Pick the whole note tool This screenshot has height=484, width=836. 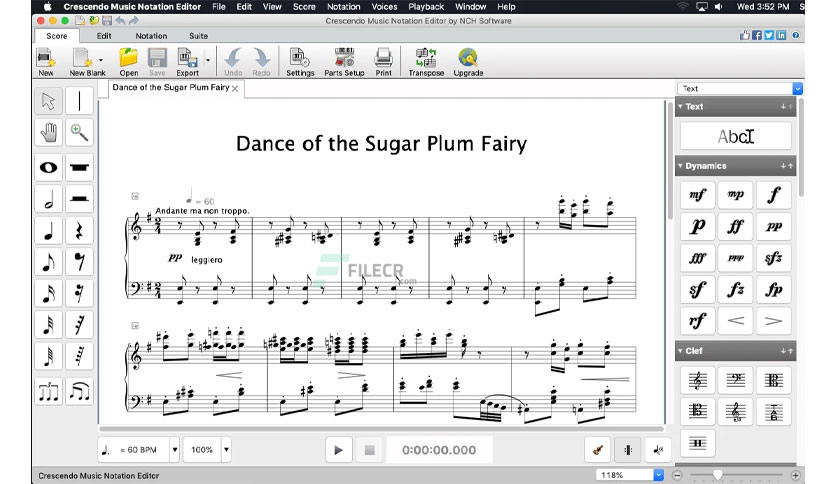[x=49, y=167]
